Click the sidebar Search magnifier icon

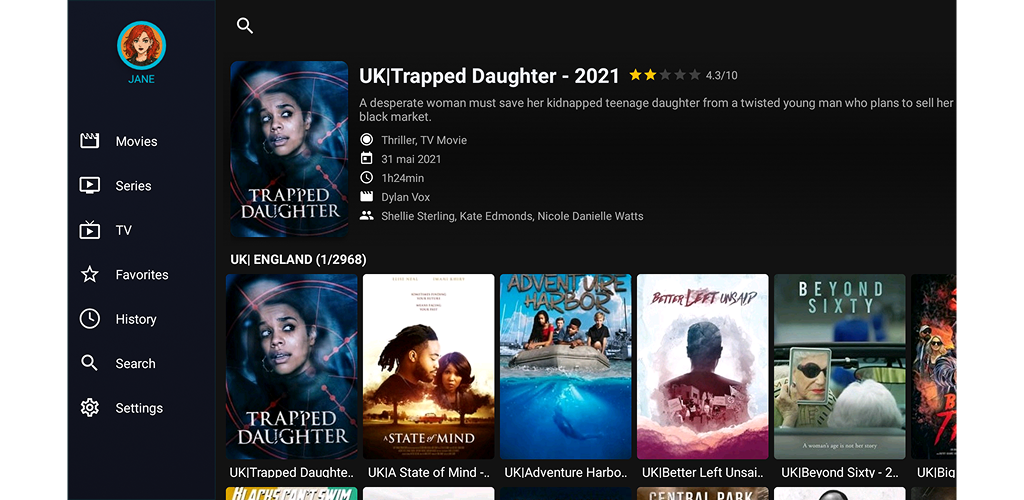pyautogui.click(x=89, y=363)
